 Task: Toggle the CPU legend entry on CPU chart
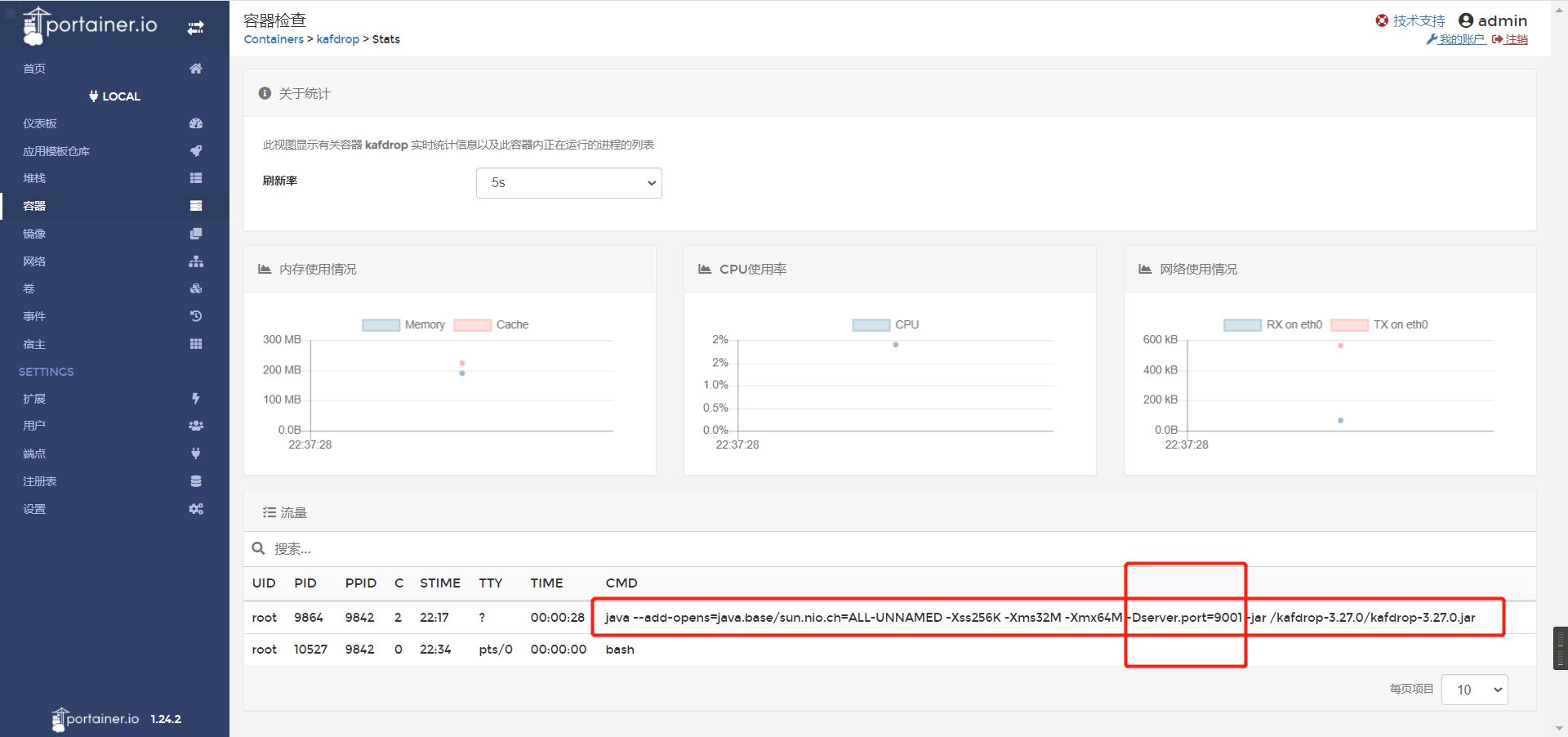click(871, 324)
